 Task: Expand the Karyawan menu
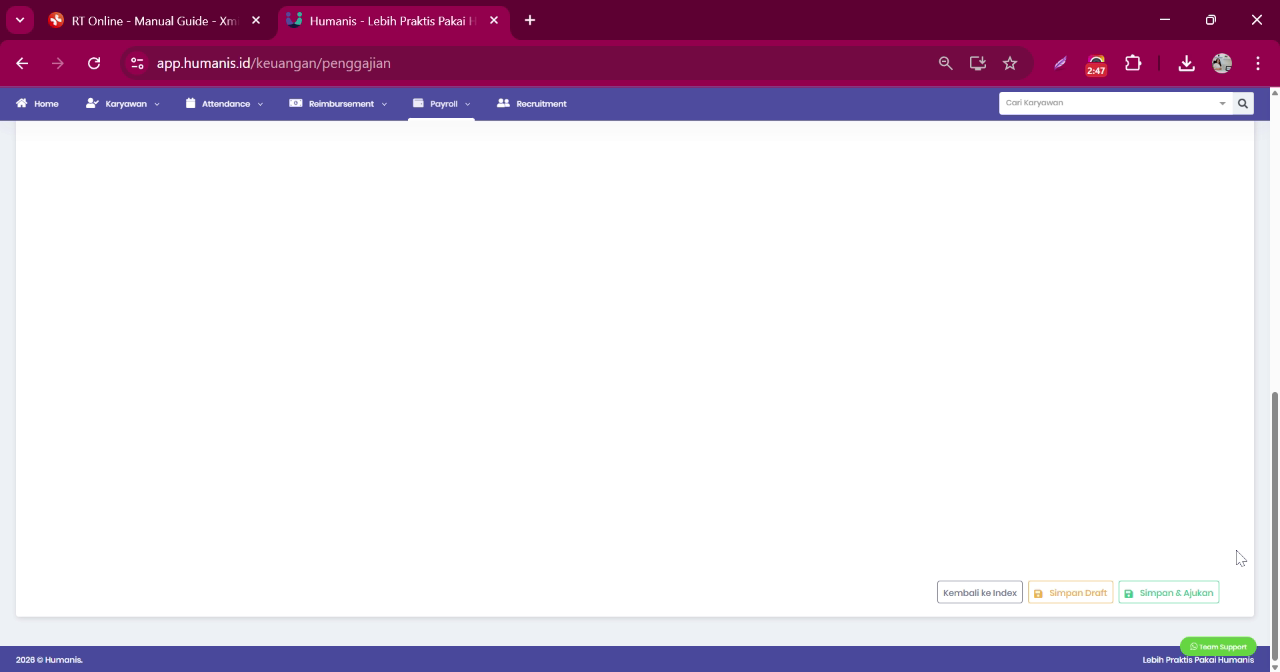[123, 103]
